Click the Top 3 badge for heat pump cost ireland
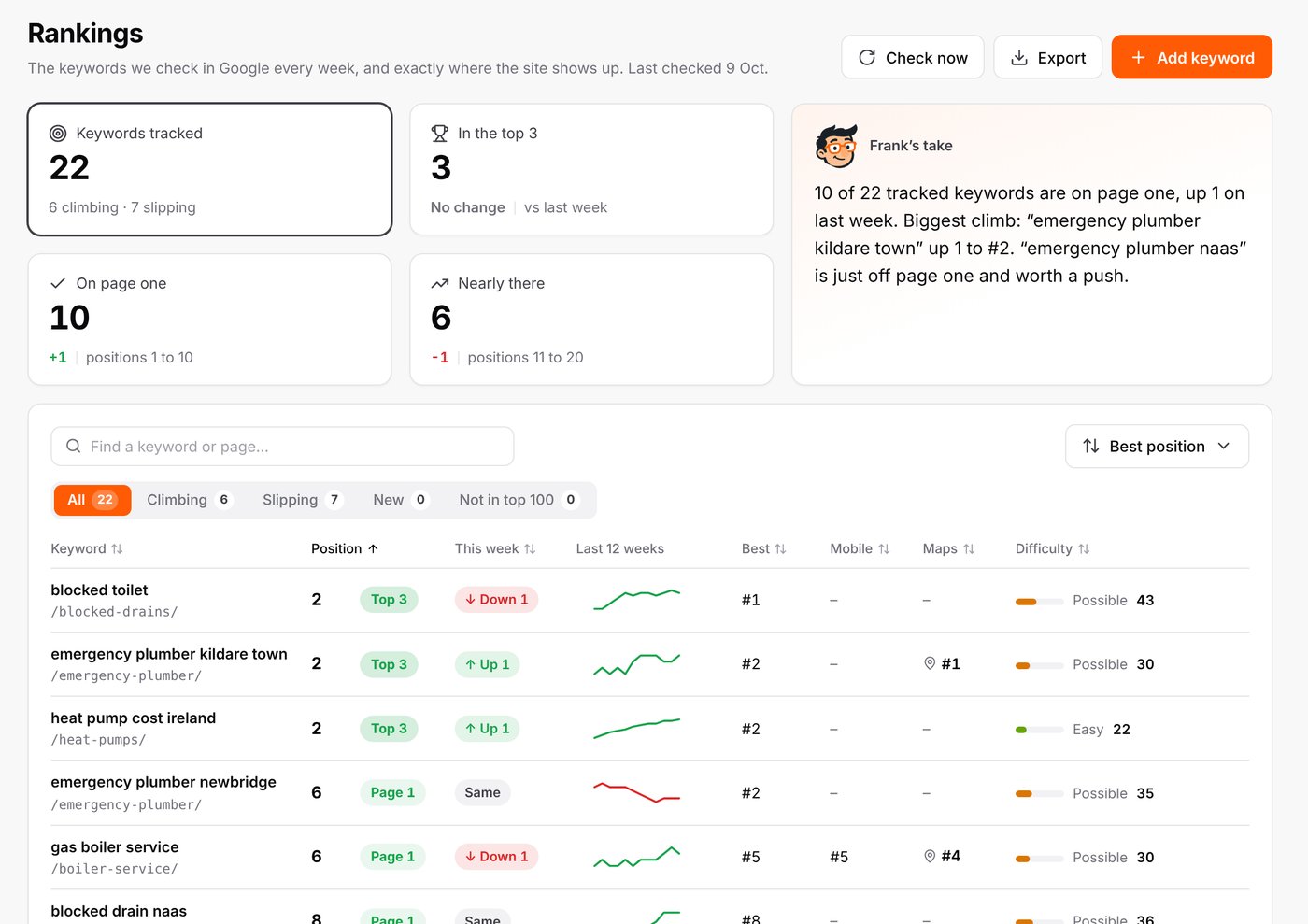Viewport: 1308px width, 924px height. point(389,729)
